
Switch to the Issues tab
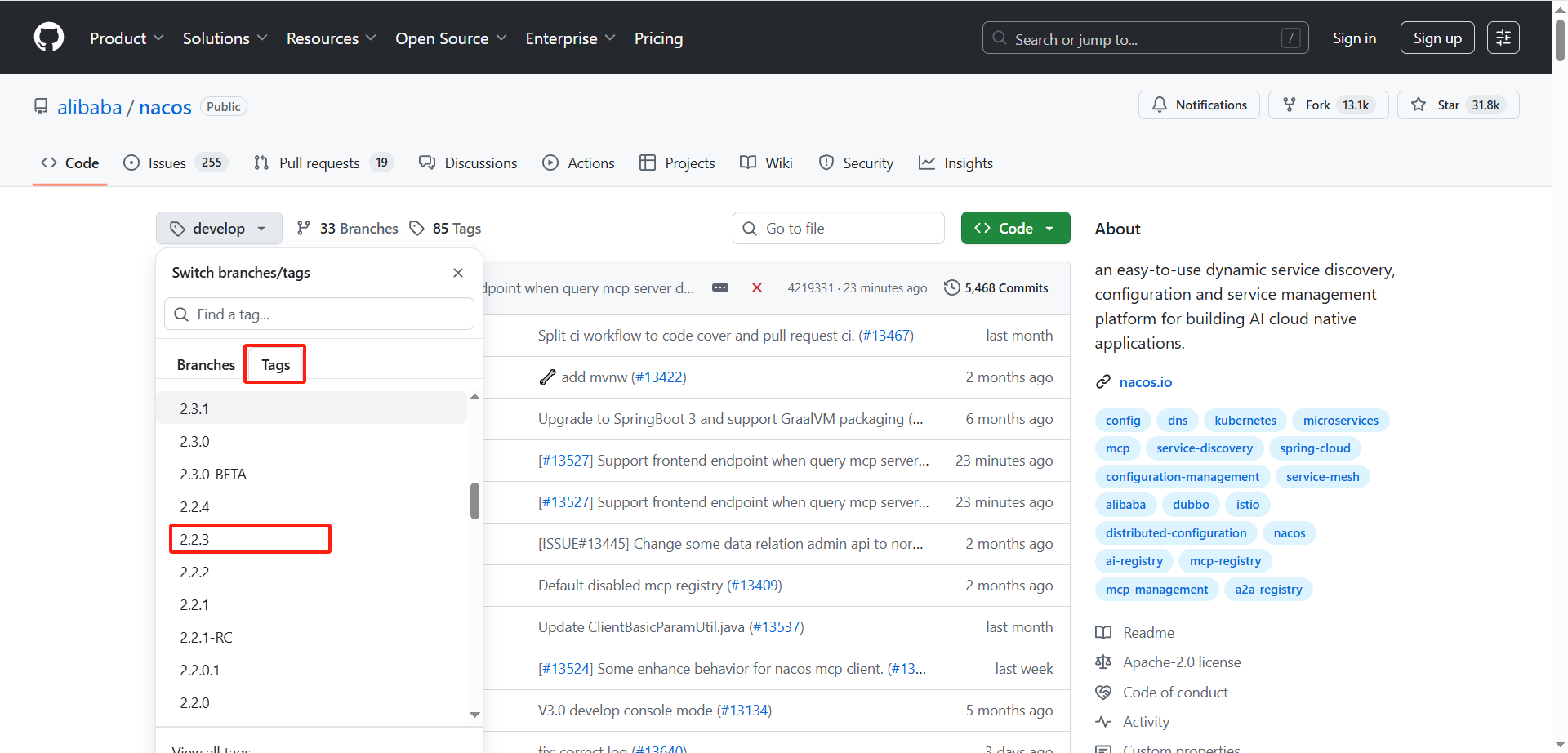click(176, 163)
